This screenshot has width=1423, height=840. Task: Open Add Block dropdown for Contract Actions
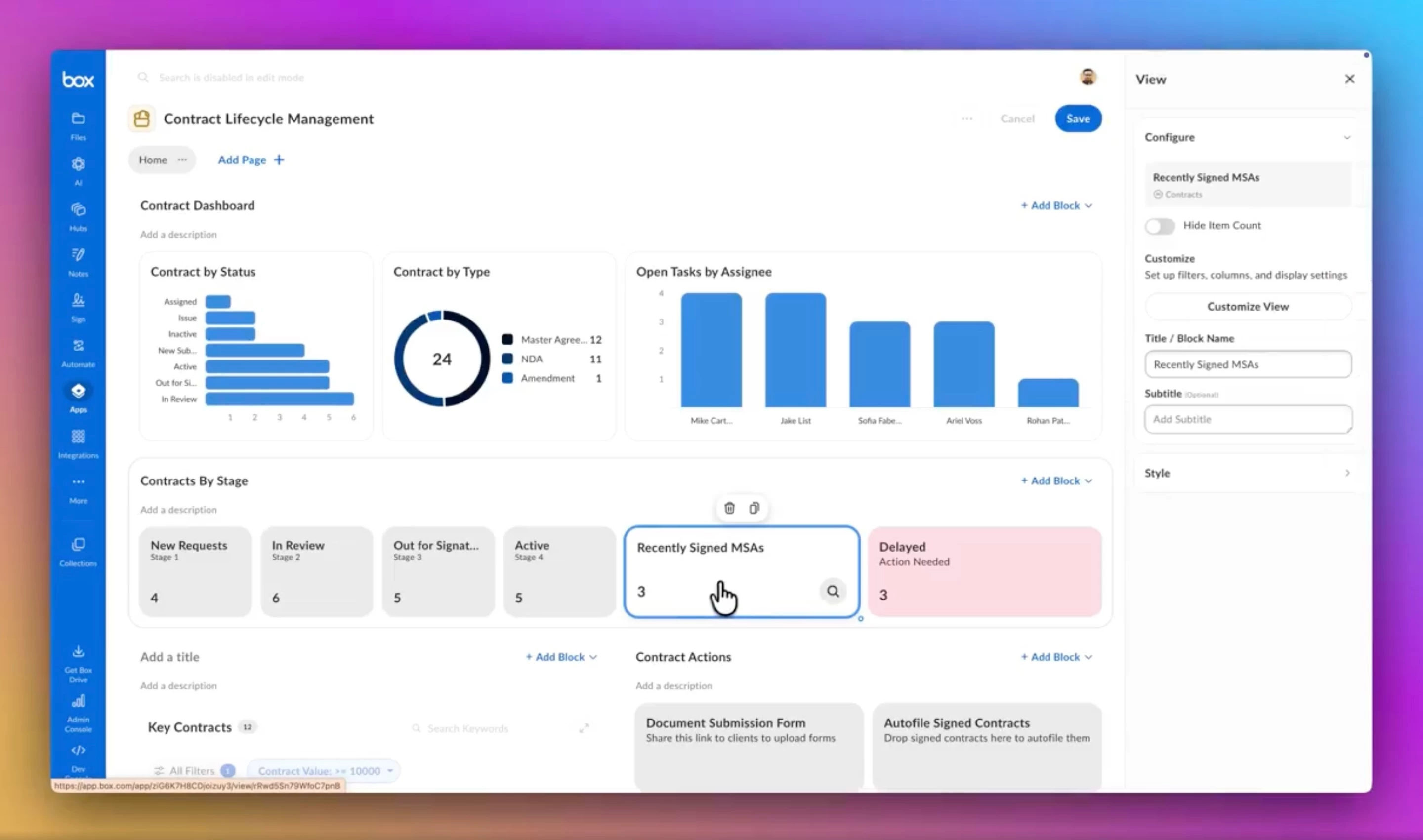[1057, 657]
